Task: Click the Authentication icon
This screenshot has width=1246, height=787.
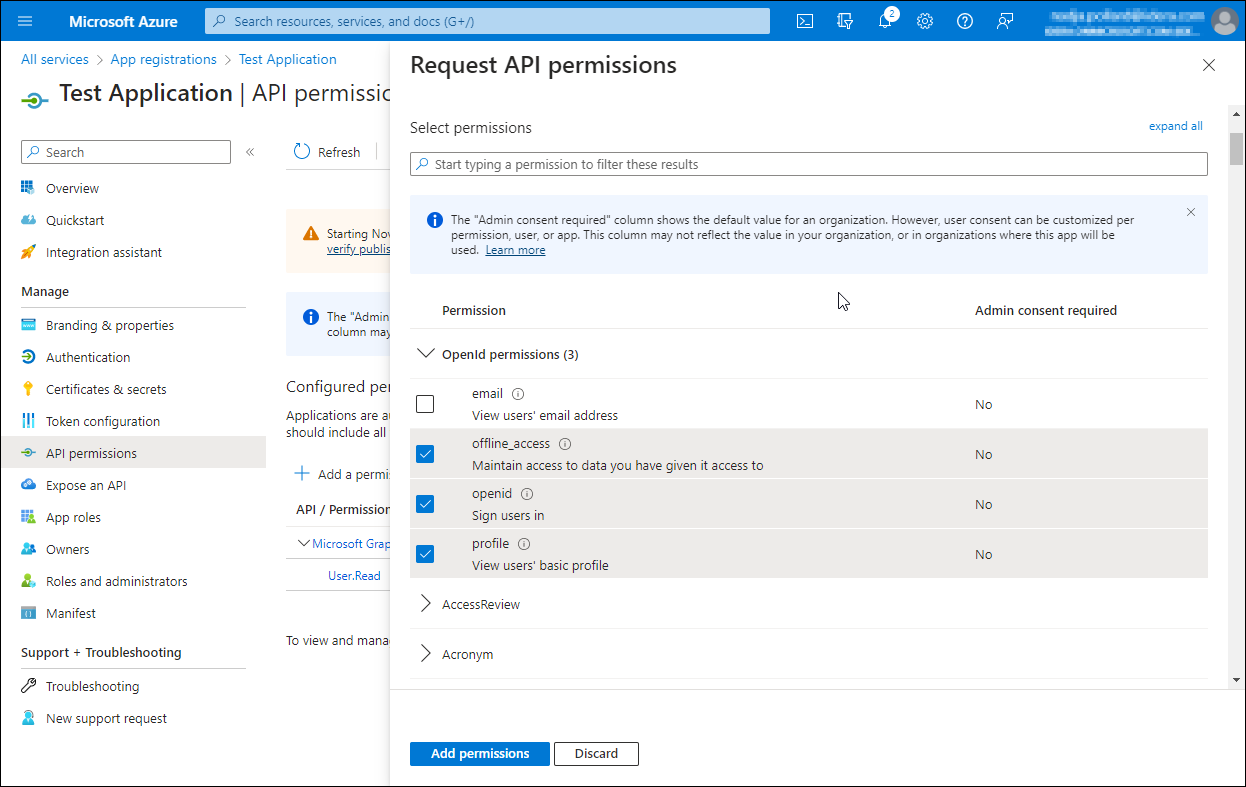Action: click(x=28, y=357)
